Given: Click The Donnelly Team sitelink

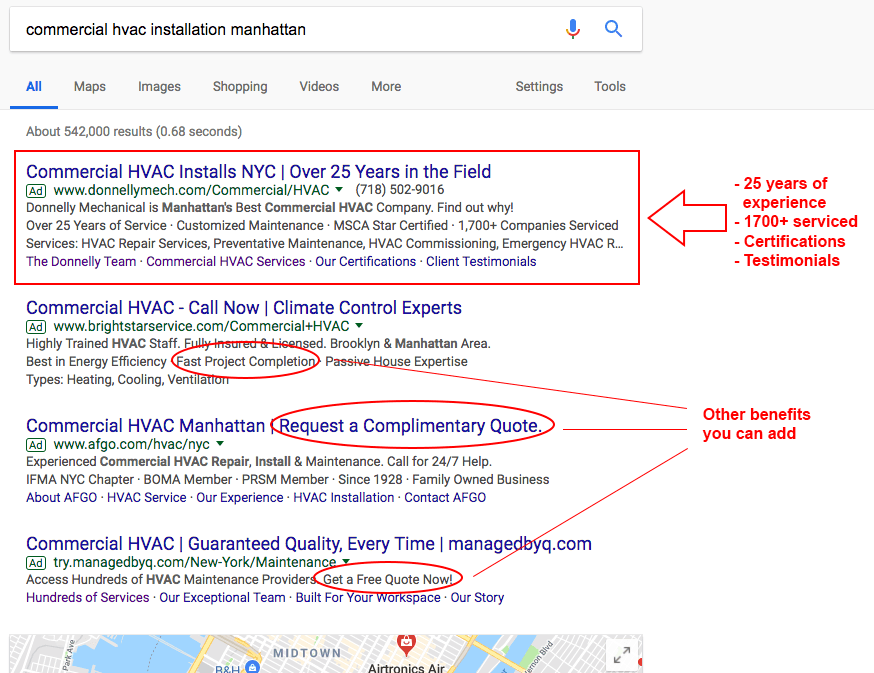Looking at the screenshot, I should [x=81, y=262].
